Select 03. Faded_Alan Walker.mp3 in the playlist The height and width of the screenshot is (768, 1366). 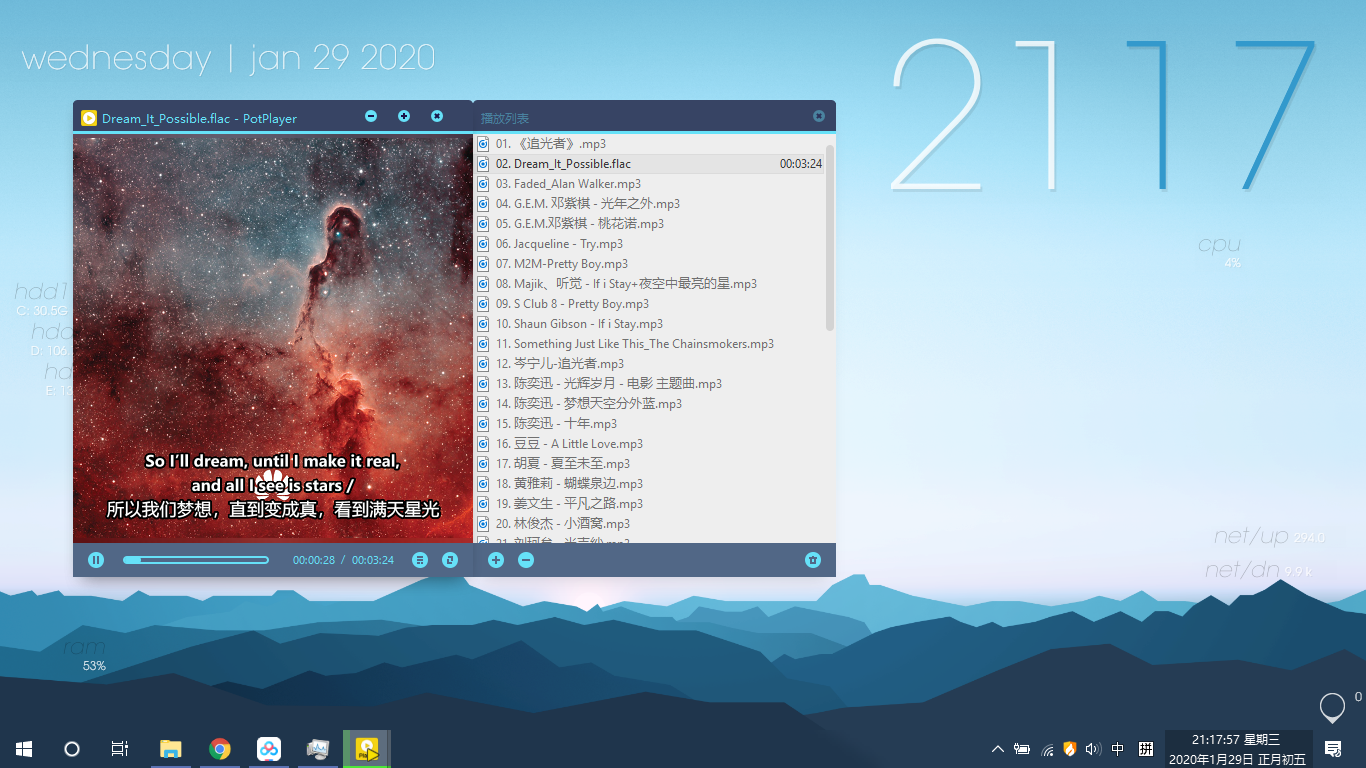pyautogui.click(x=571, y=183)
